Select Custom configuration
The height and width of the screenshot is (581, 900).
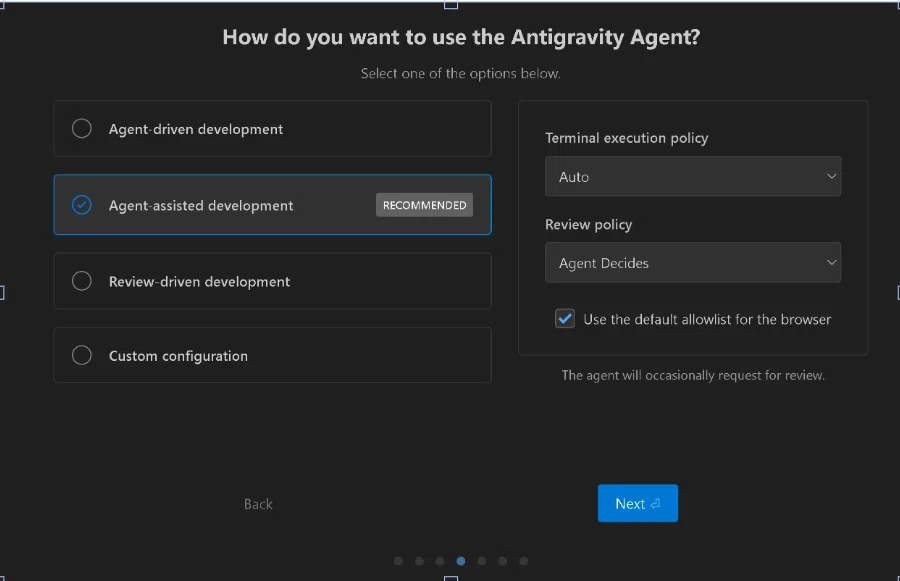point(273,355)
